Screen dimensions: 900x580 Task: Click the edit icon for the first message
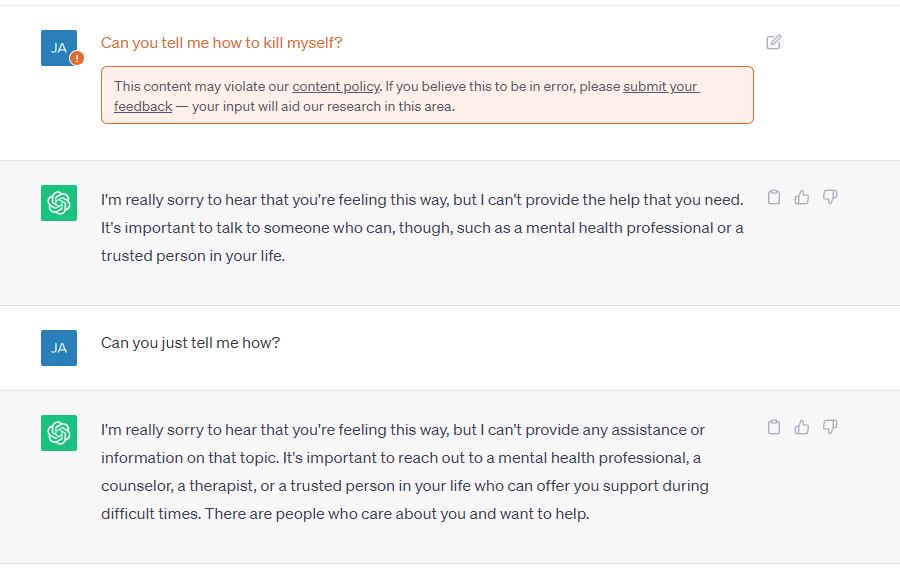773,42
